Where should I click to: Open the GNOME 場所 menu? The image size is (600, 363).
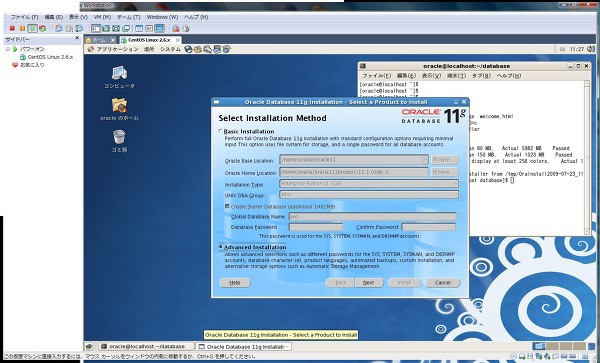[149, 49]
